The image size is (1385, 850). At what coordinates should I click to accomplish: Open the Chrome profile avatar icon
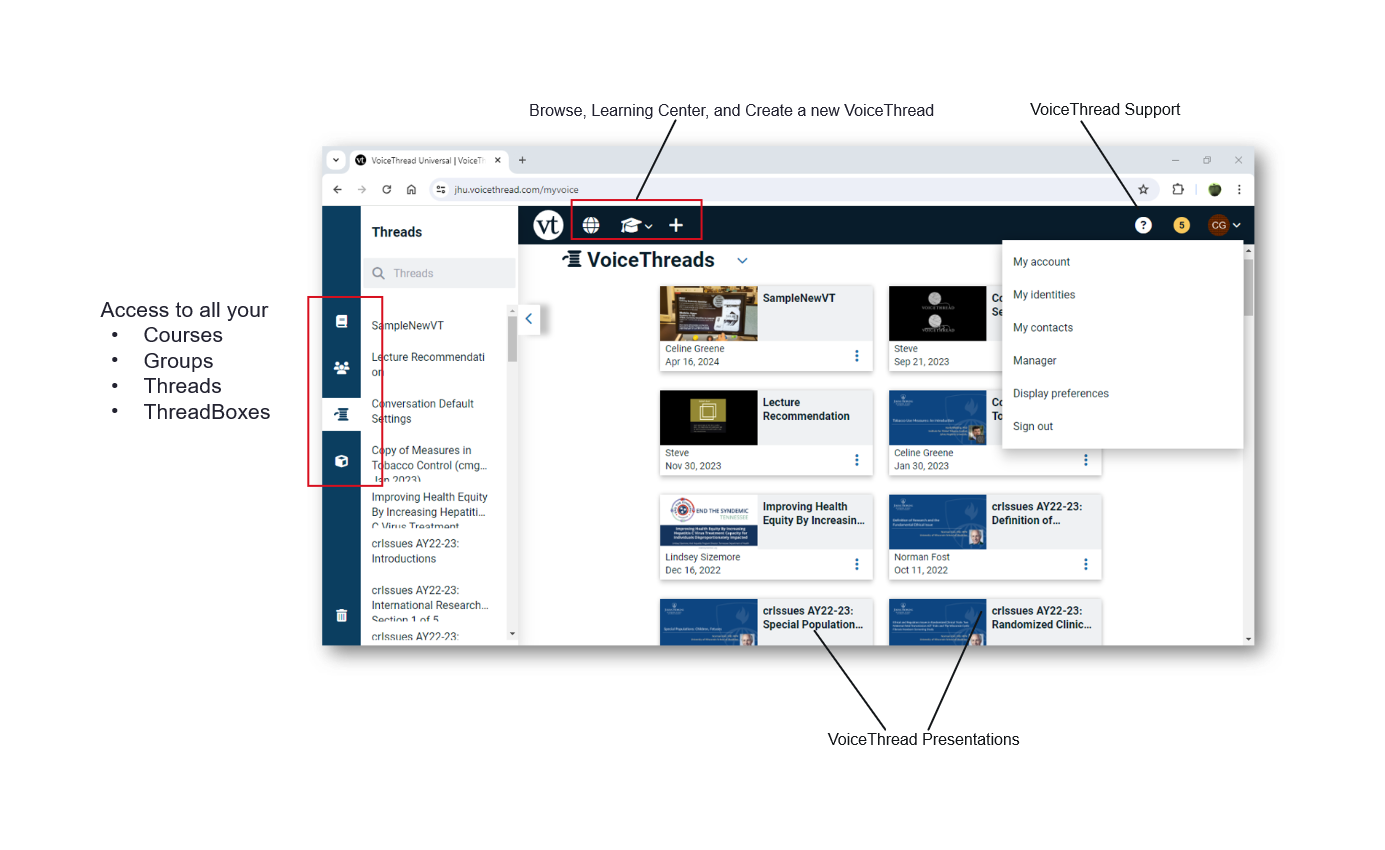click(1214, 189)
